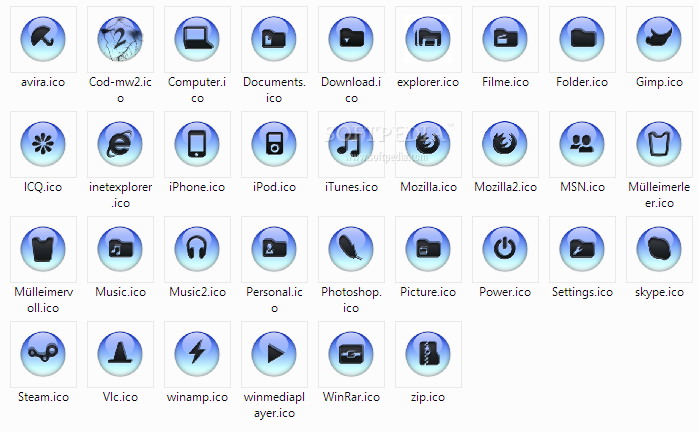The image size is (698, 432).
Task: Select the Mülleimerleer.ico empty bin icon
Action: pyautogui.click(x=659, y=144)
